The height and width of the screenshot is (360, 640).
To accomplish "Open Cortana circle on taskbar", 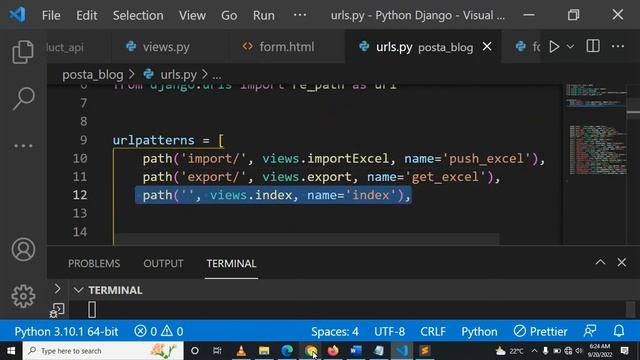I will coord(195,351).
